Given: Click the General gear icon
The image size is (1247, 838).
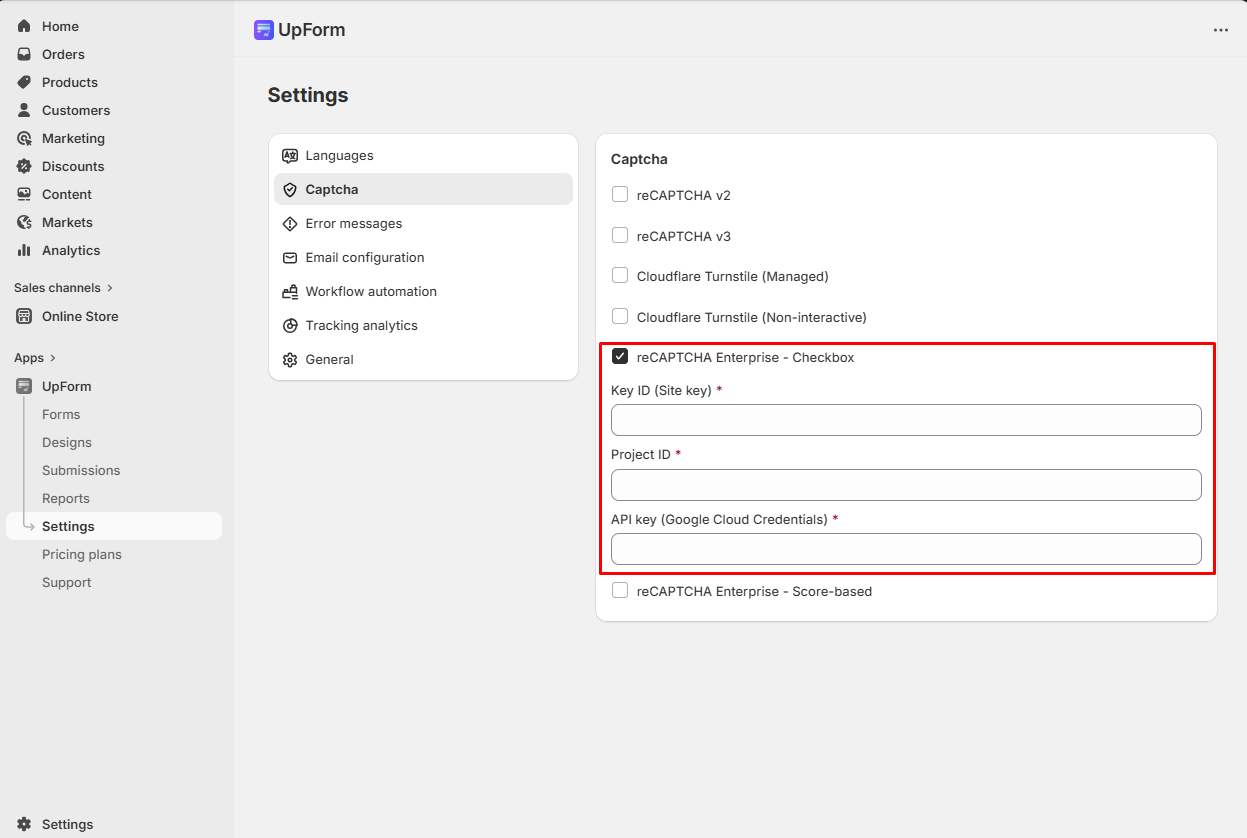Looking at the screenshot, I should [290, 360].
